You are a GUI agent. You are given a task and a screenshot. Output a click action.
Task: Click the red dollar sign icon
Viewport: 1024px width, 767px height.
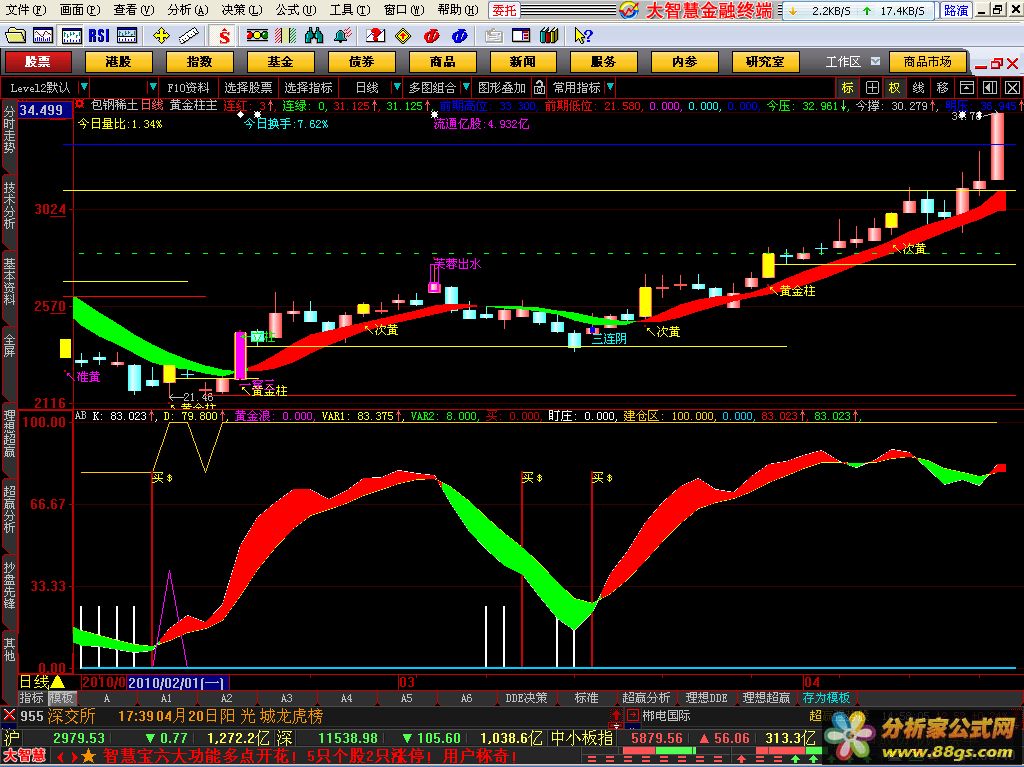pos(224,35)
